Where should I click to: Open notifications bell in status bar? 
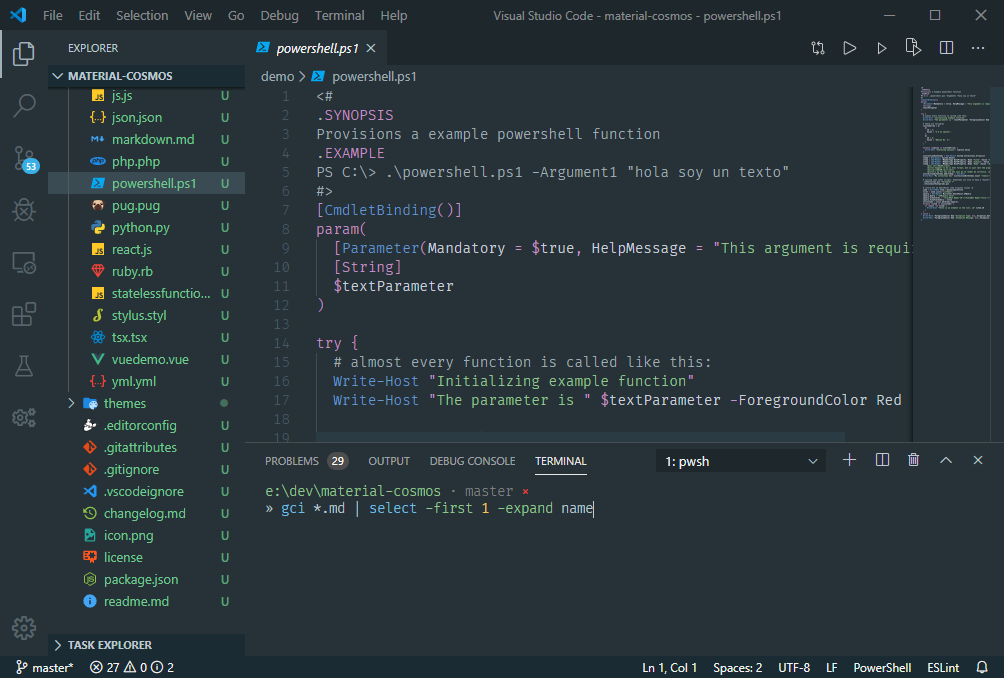click(x=982, y=667)
